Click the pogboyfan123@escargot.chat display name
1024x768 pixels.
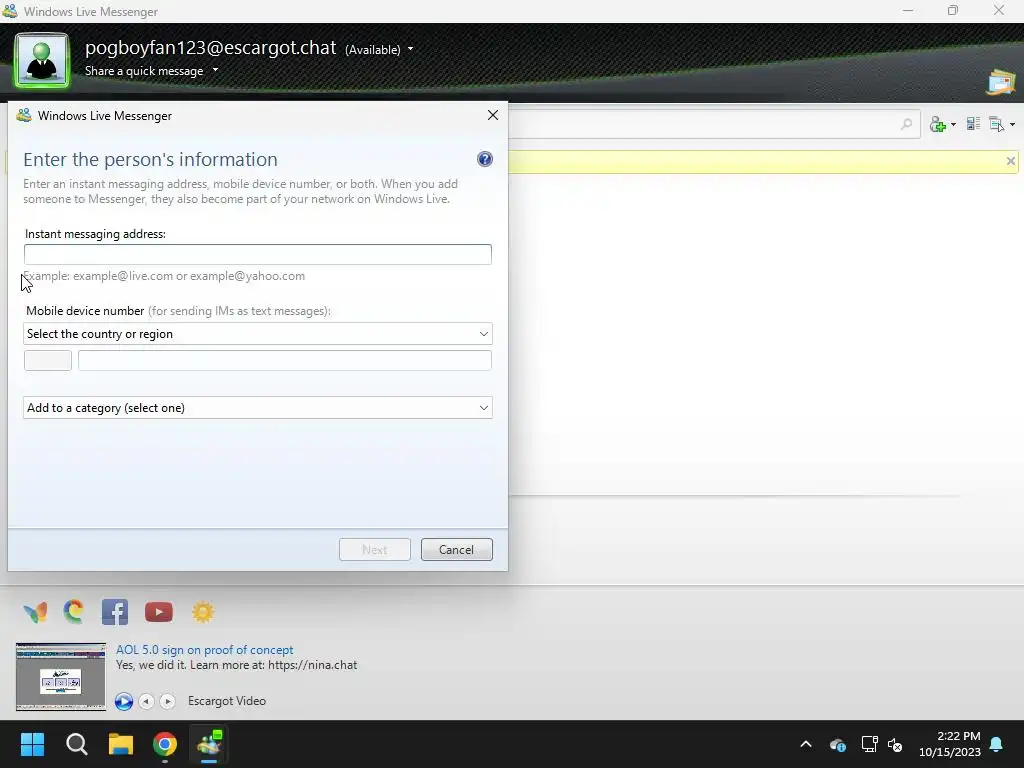[x=210, y=48]
